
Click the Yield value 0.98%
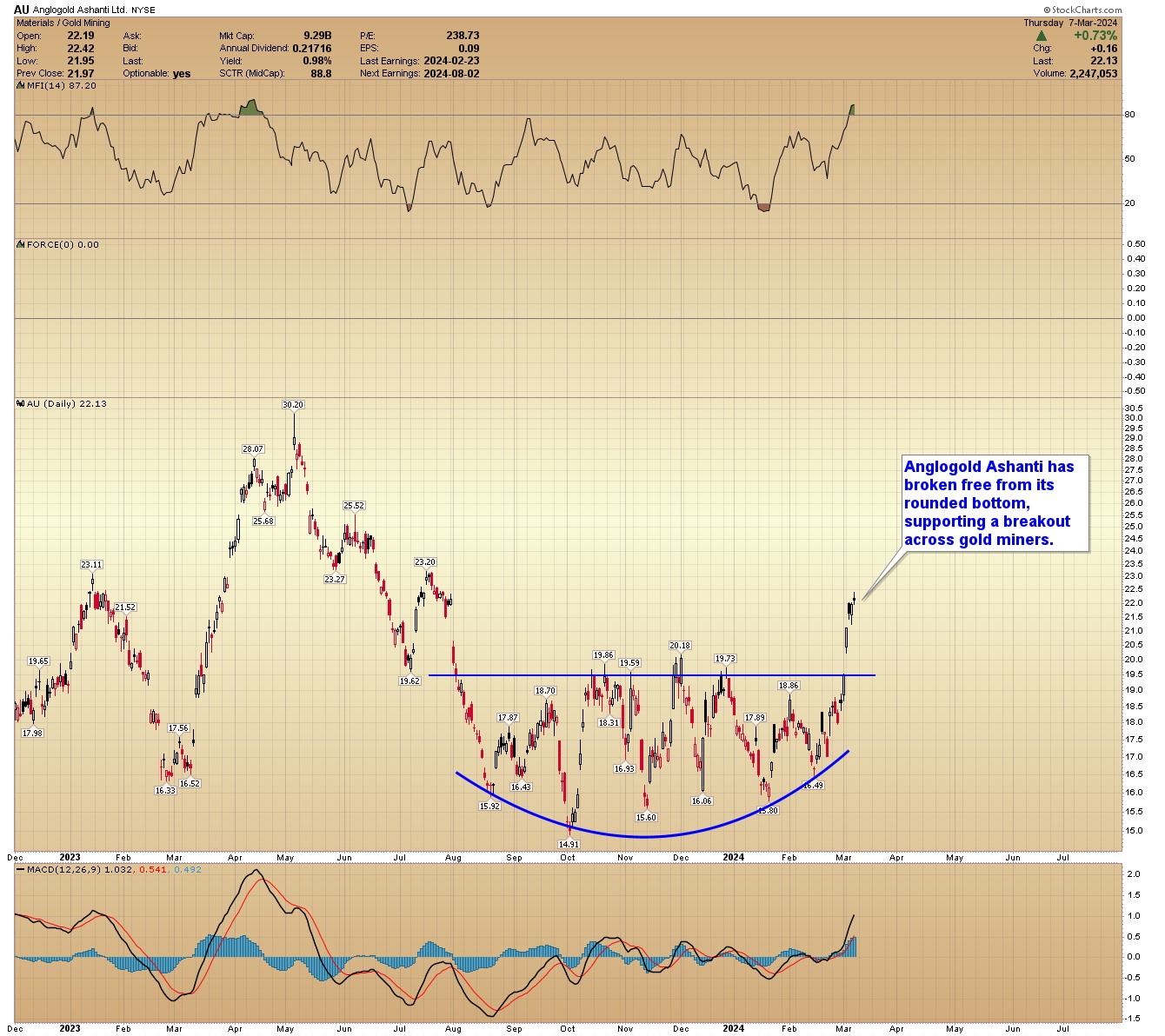pyautogui.click(x=317, y=61)
